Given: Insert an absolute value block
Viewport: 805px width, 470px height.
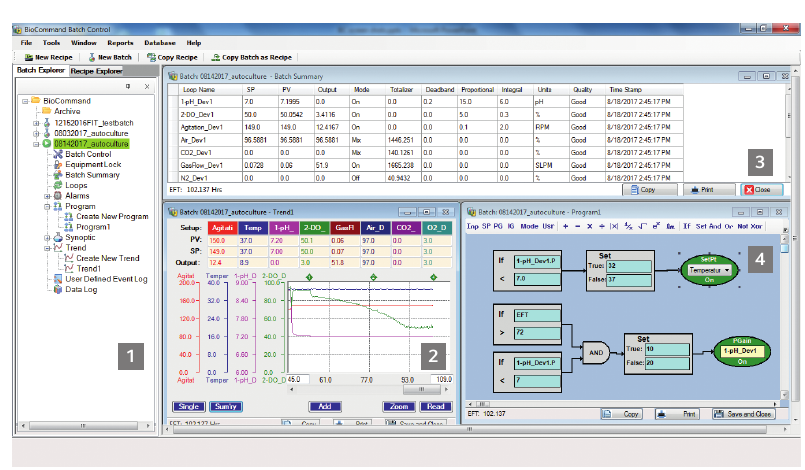Looking at the screenshot, I should point(614,226).
